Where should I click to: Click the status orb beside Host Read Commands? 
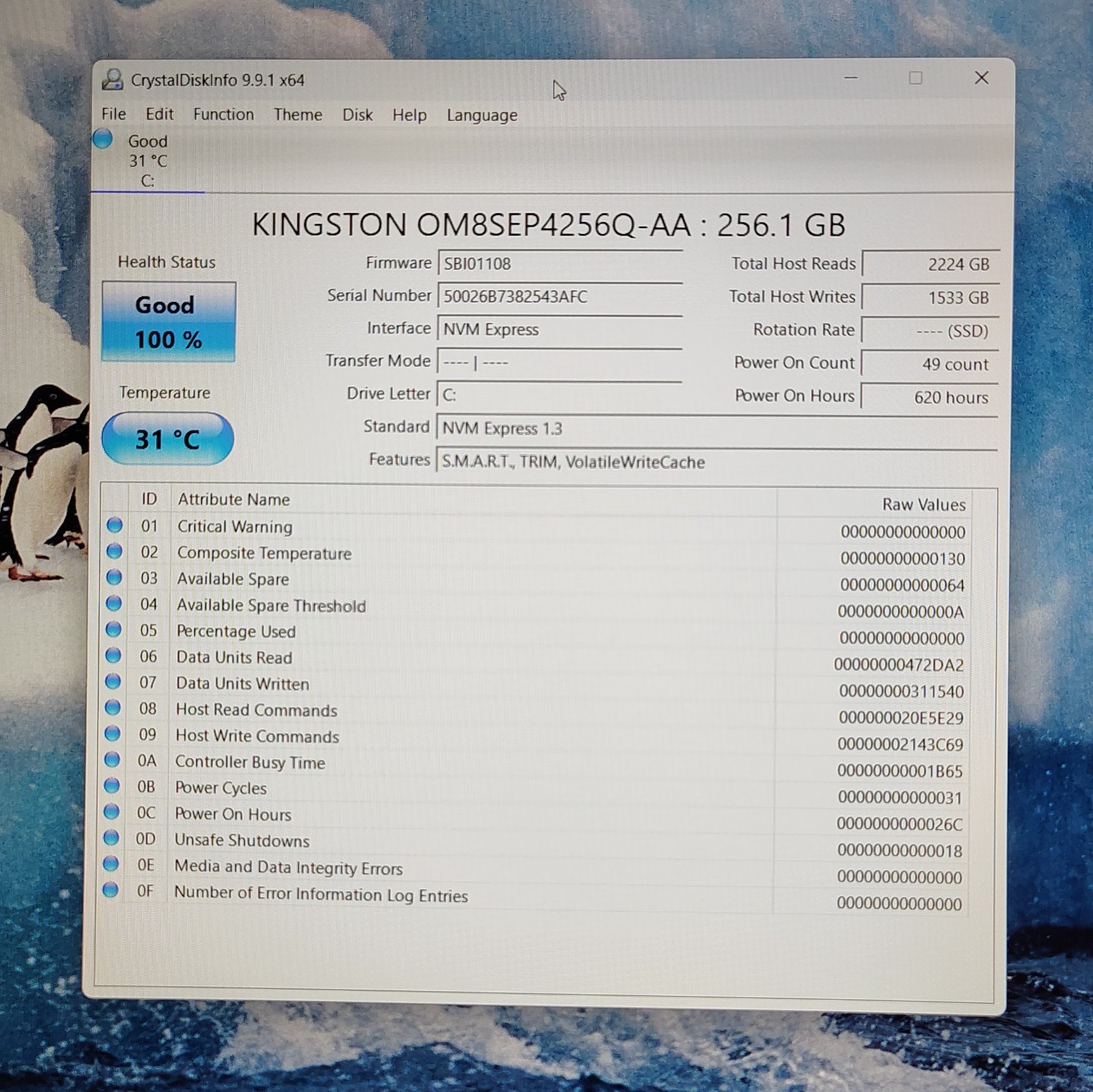click(113, 708)
